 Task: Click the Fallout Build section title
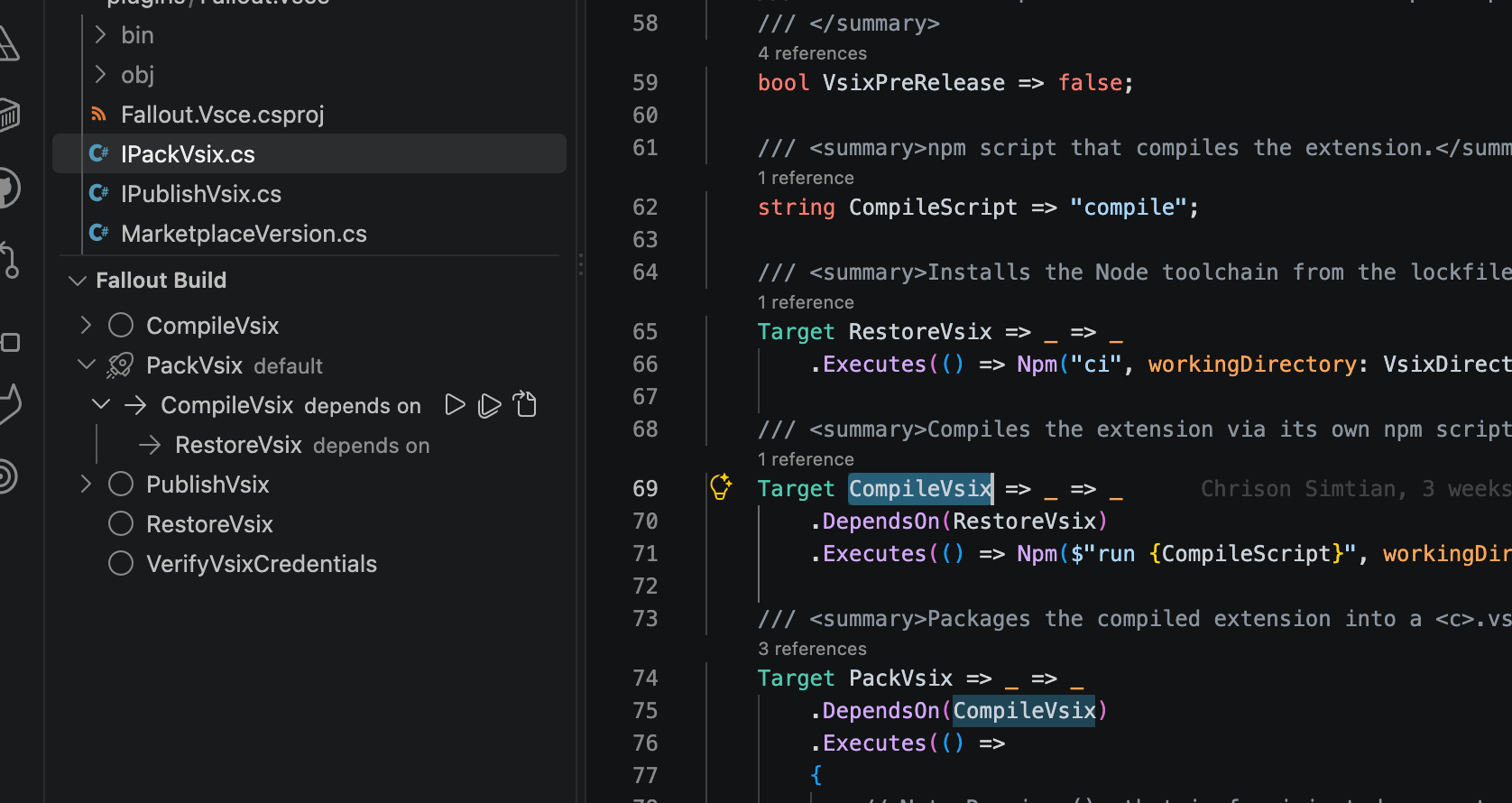161,281
